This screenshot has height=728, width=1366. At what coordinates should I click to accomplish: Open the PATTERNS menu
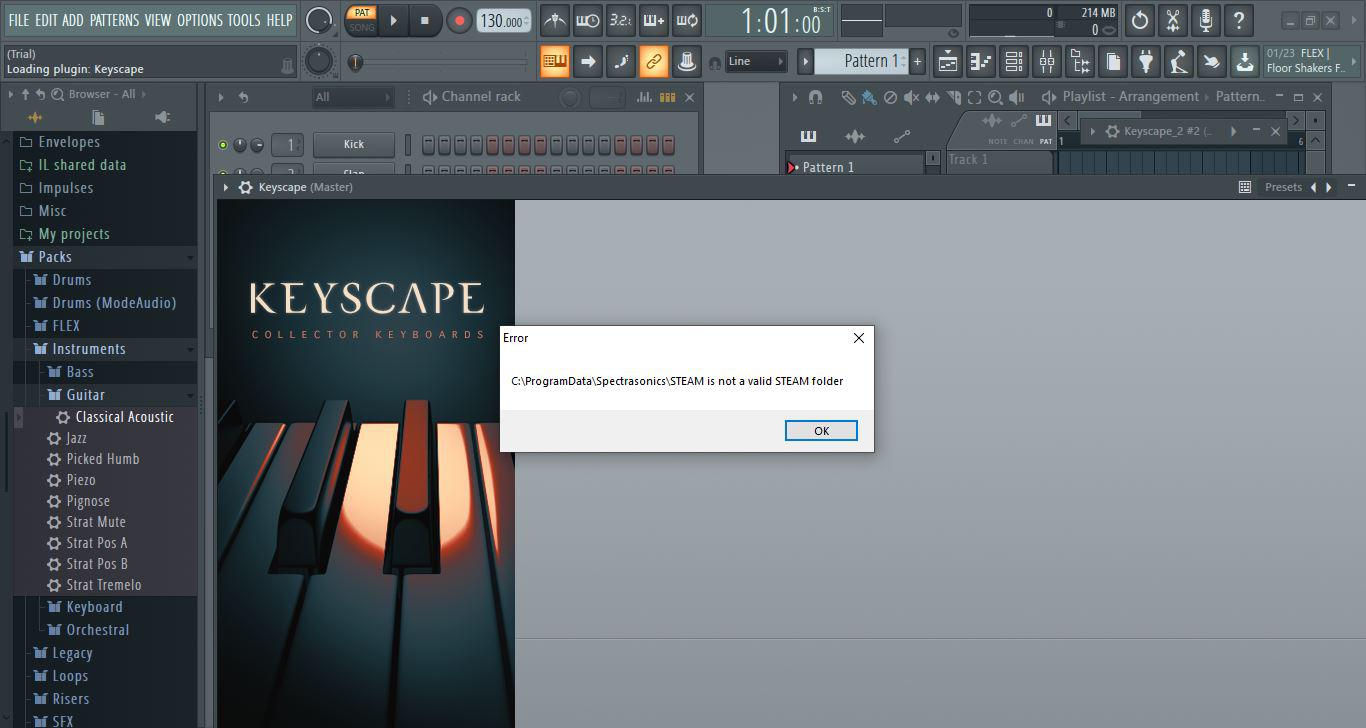[x=114, y=20]
